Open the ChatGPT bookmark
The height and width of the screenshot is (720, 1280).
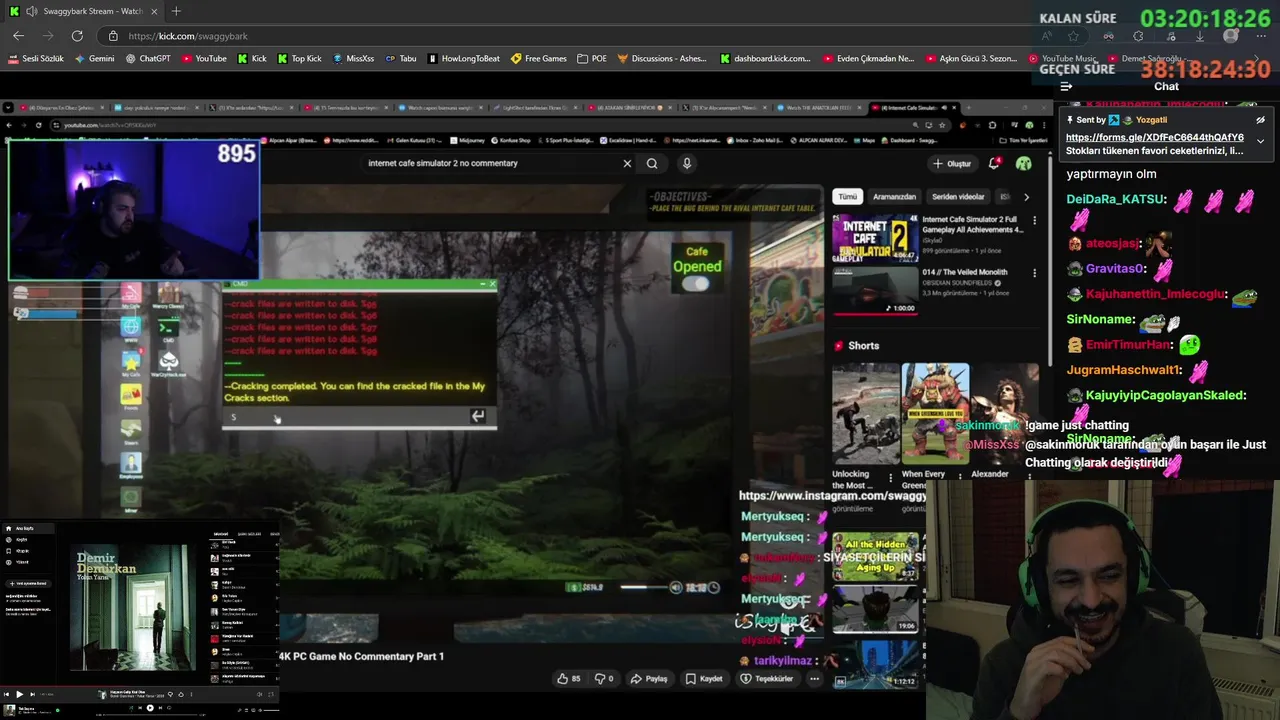148,59
